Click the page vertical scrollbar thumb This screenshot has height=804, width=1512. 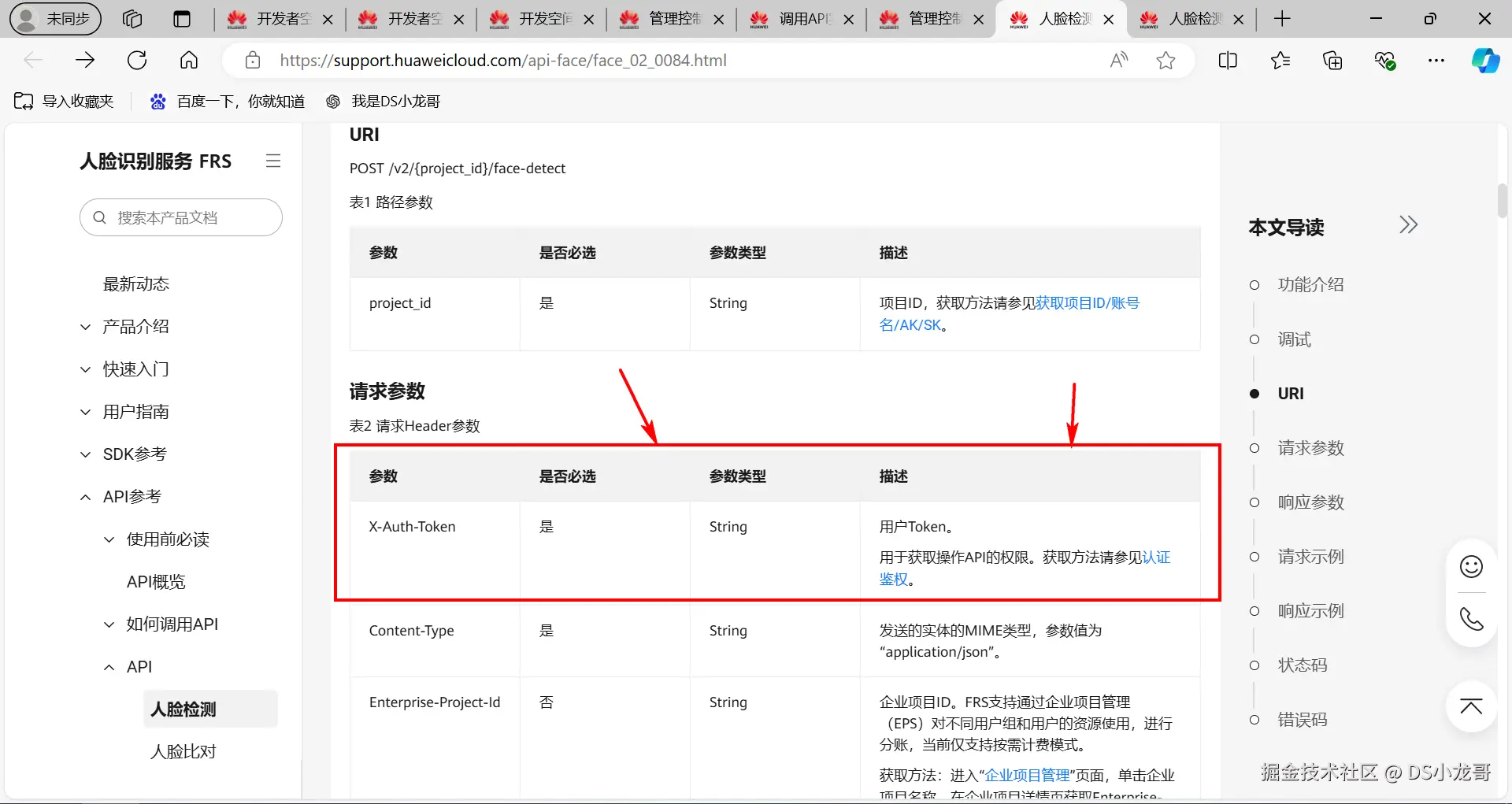pos(1503,200)
